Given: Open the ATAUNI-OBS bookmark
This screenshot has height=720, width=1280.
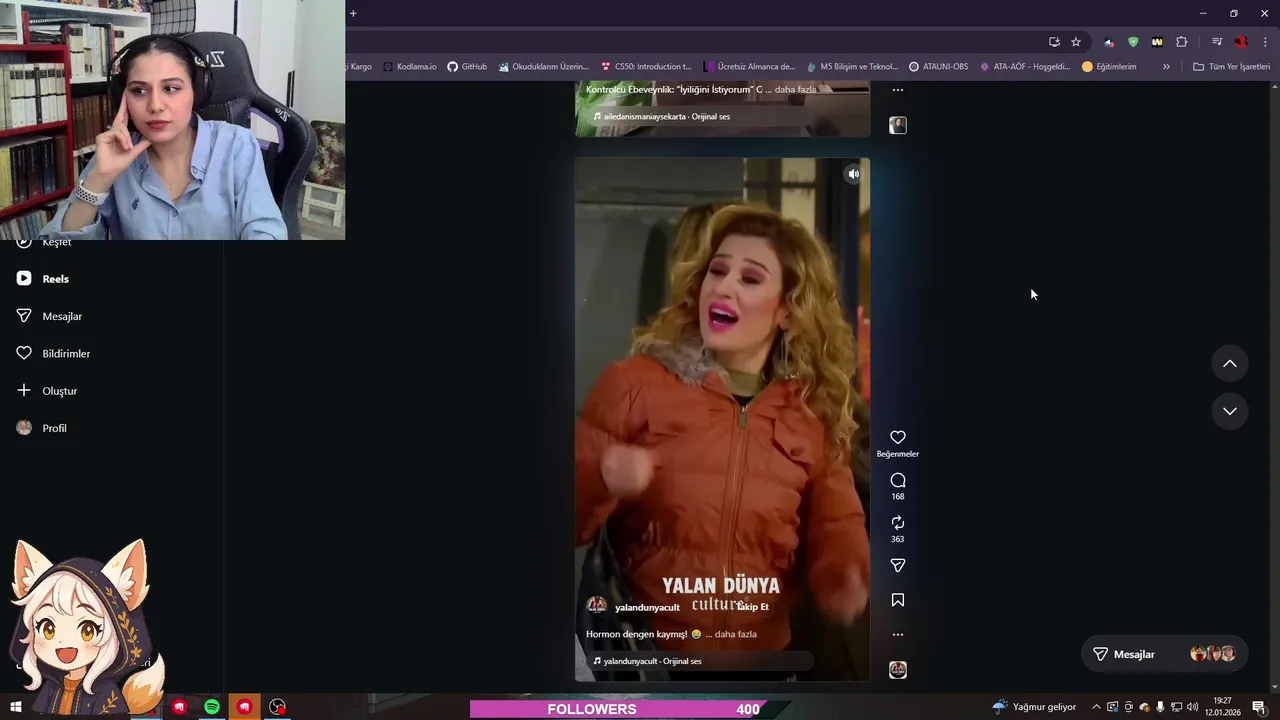Looking at the screenshot, I should click(938, 67).
